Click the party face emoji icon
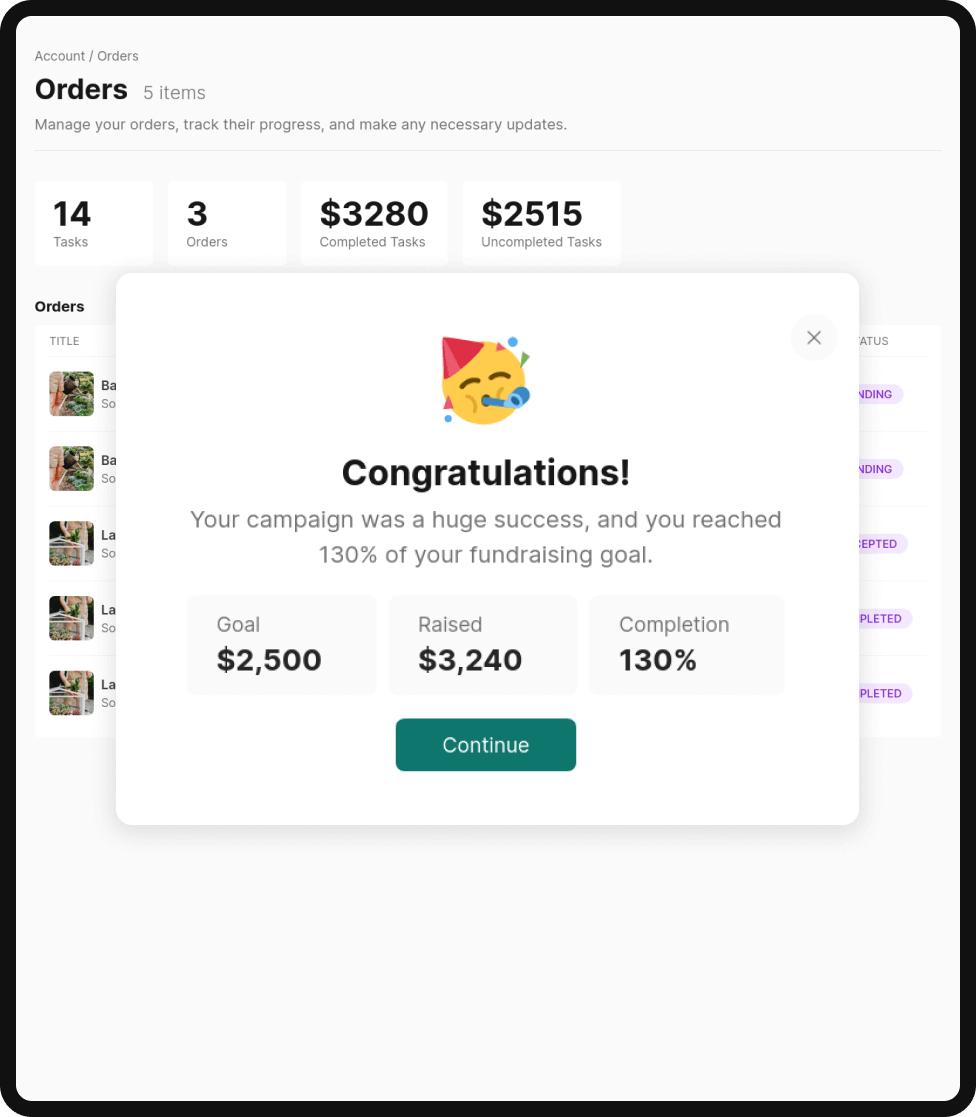976x1117 pixels. tap(486, 381)
